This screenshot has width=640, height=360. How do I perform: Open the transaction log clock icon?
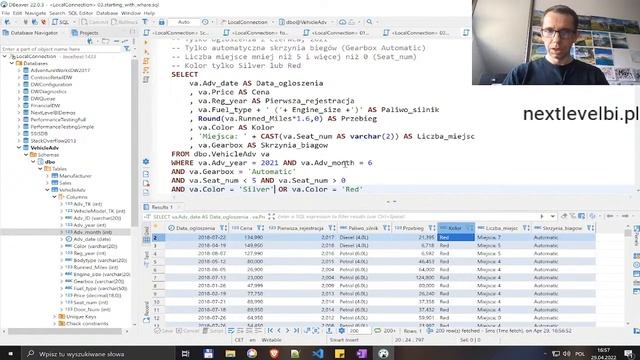point(205,22)
